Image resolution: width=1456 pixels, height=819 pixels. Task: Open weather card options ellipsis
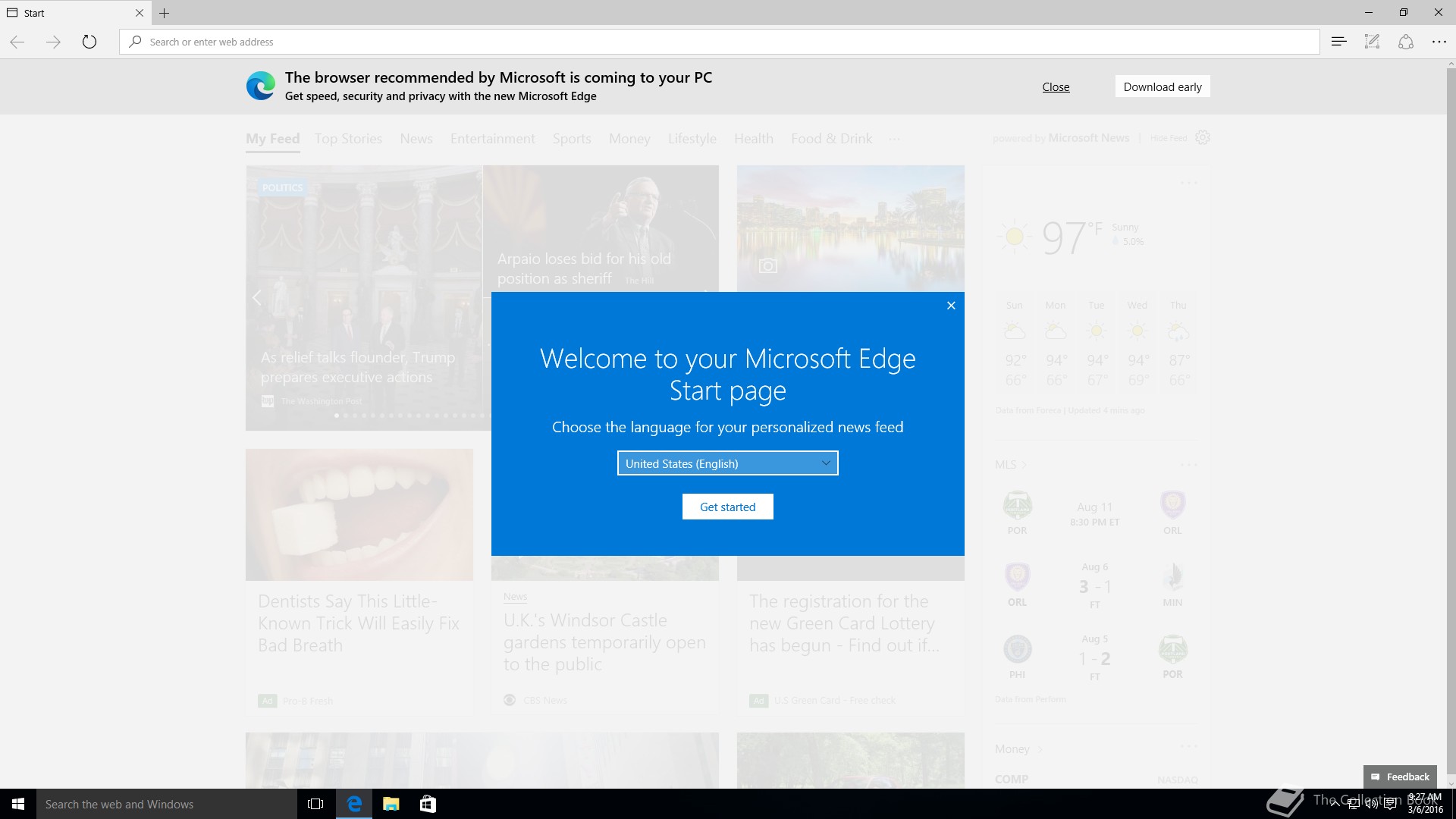point(1188,183)
